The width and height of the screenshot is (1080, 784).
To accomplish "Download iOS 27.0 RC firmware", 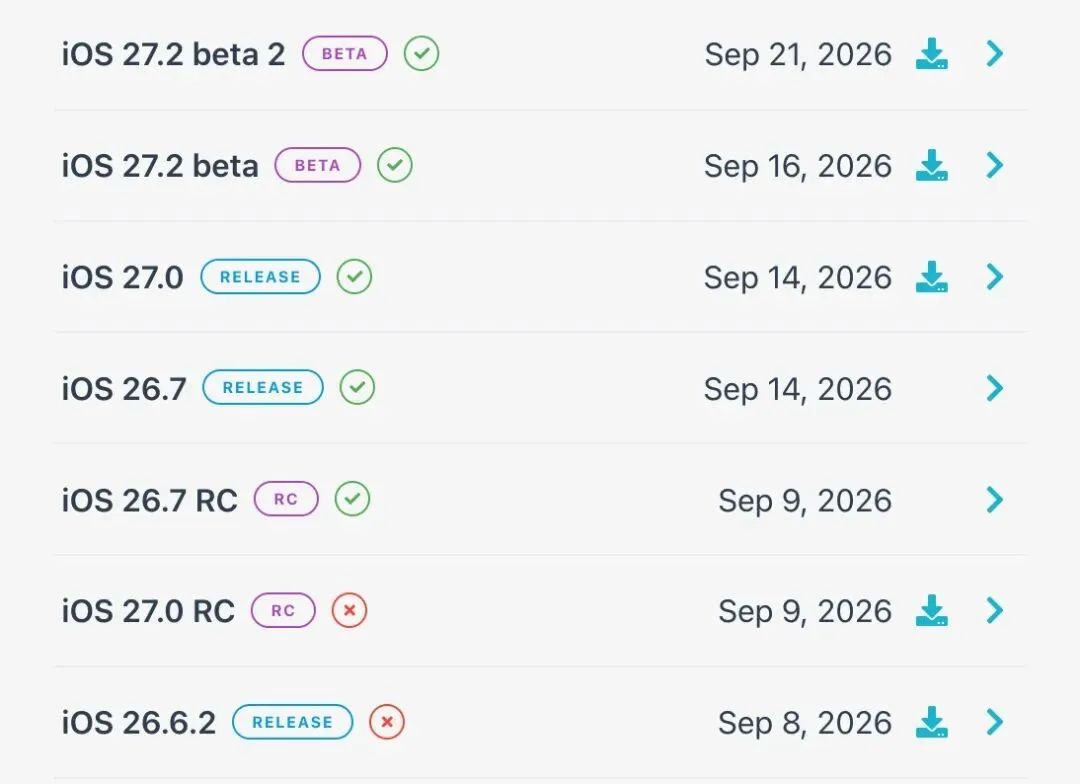I will (x=931, y=610).
